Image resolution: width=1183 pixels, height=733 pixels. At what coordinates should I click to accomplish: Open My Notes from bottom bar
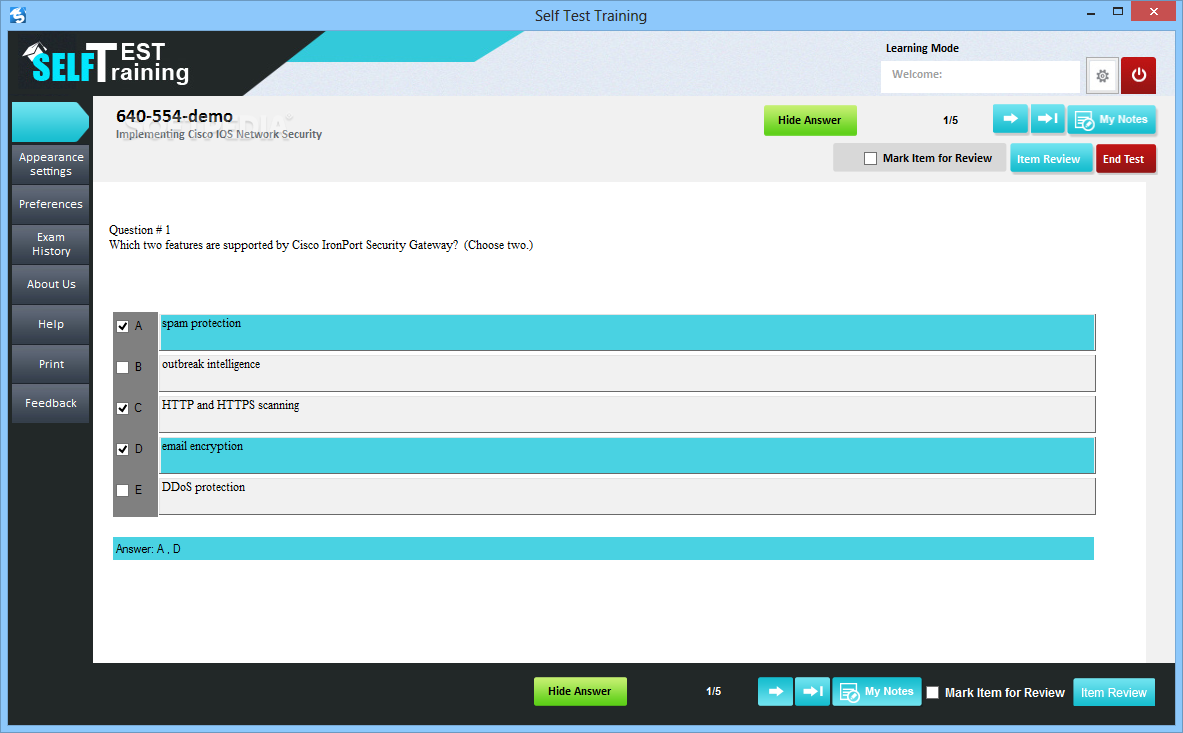click(877, 692)
